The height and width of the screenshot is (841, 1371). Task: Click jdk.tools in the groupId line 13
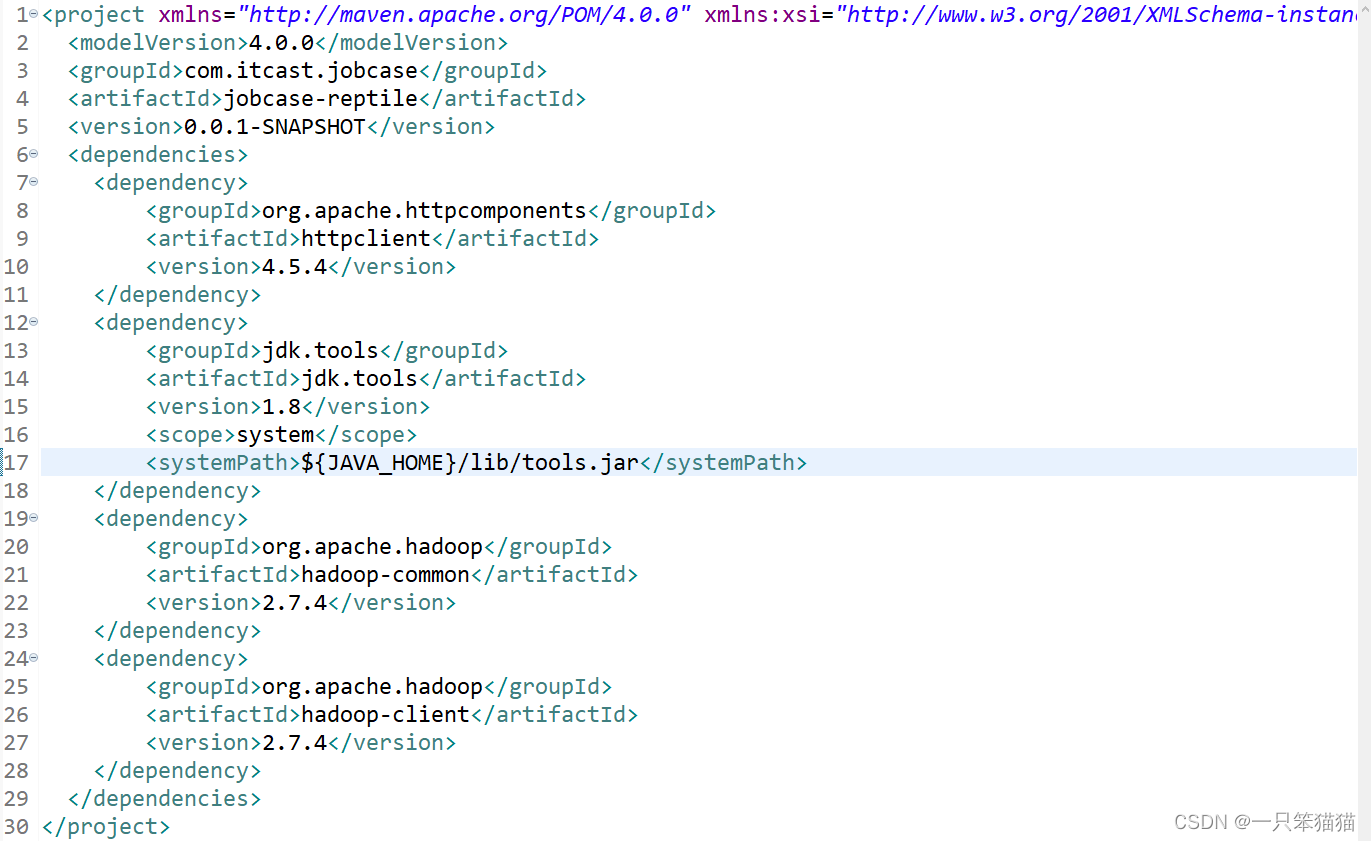pos(320,351)
